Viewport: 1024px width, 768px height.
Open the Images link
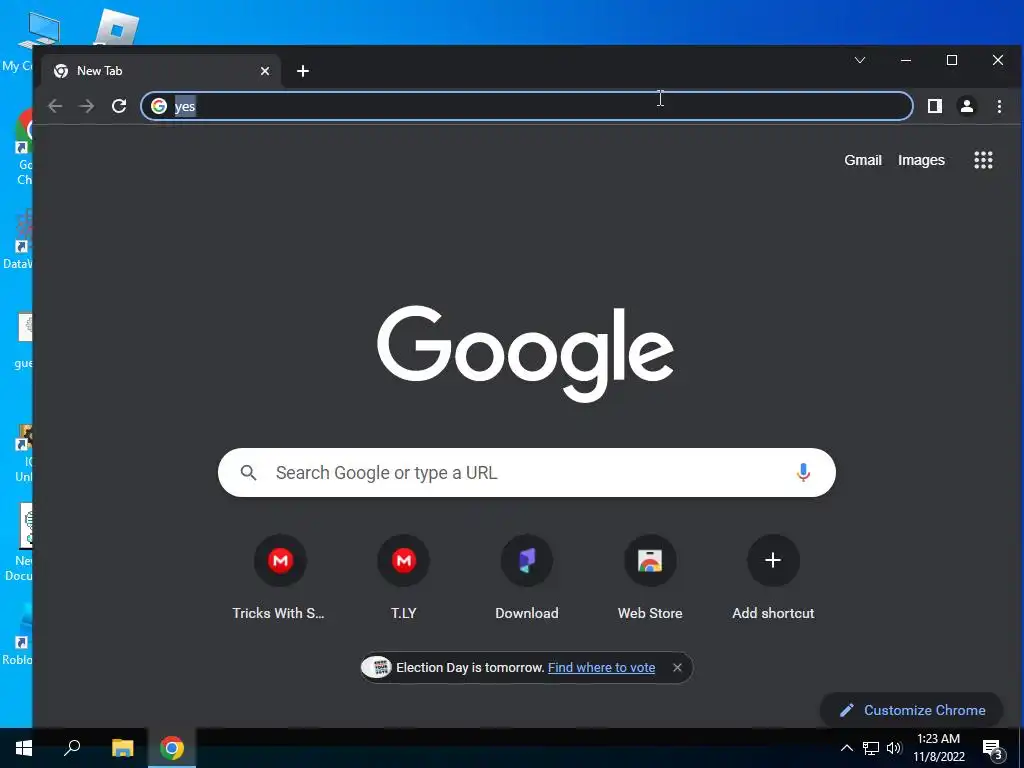(921, 160)
